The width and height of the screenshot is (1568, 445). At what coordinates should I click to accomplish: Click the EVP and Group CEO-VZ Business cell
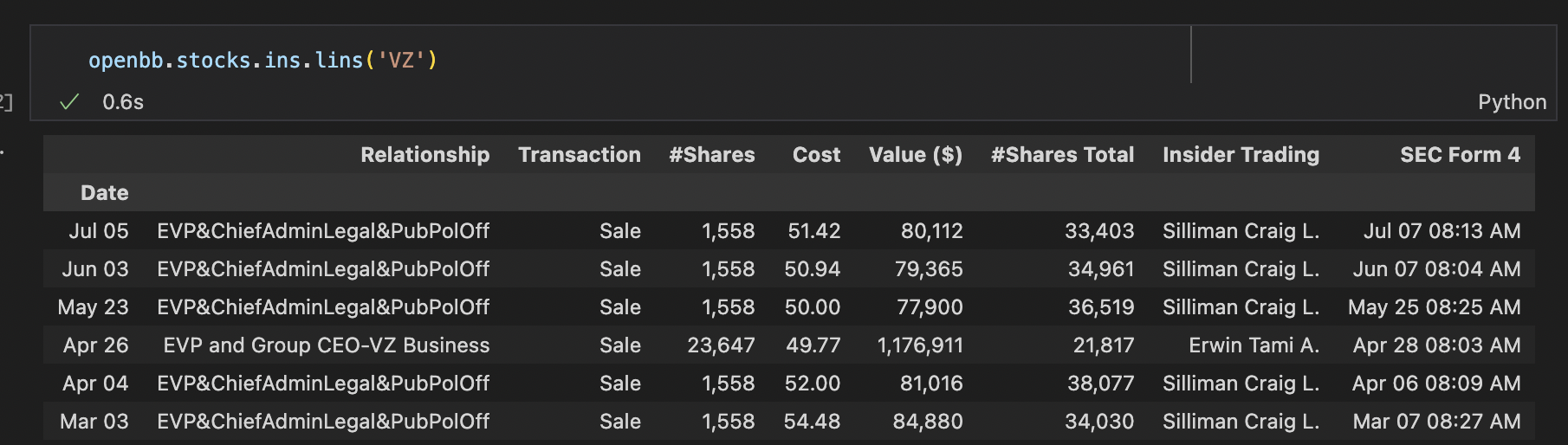pyautogui.click(x=327, y=345)
